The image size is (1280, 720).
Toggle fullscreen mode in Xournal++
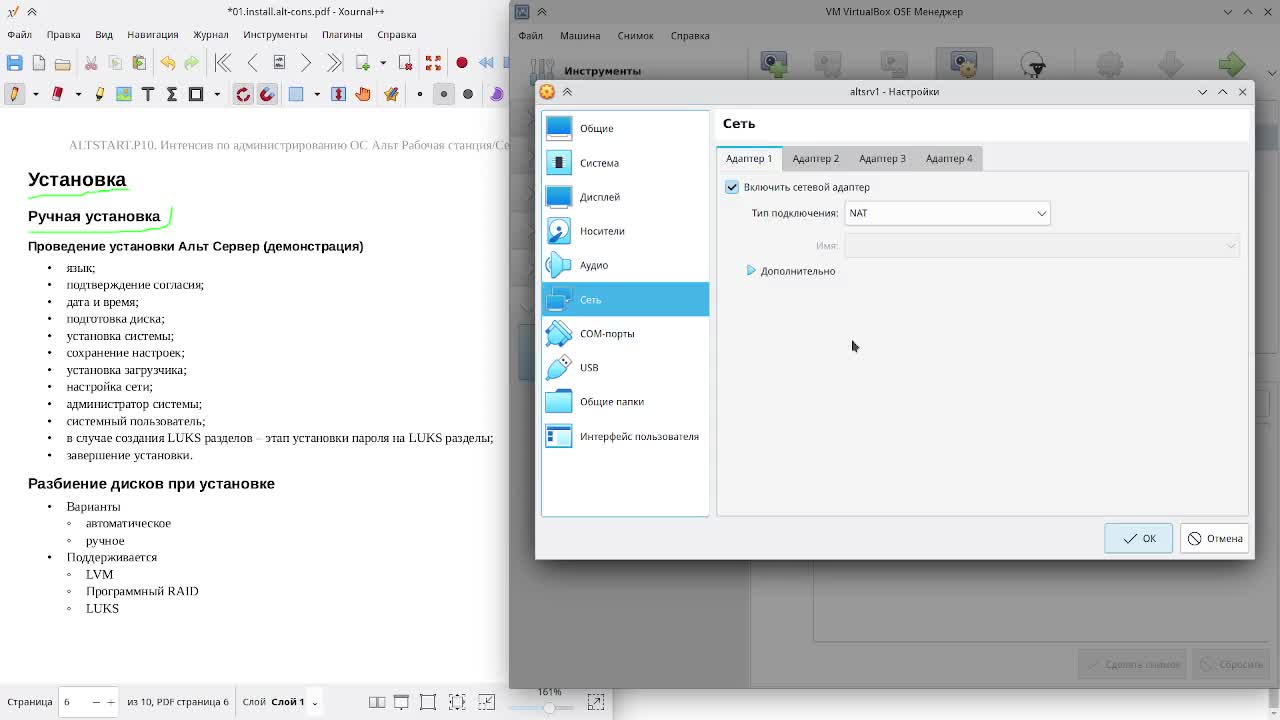[433, 63]
